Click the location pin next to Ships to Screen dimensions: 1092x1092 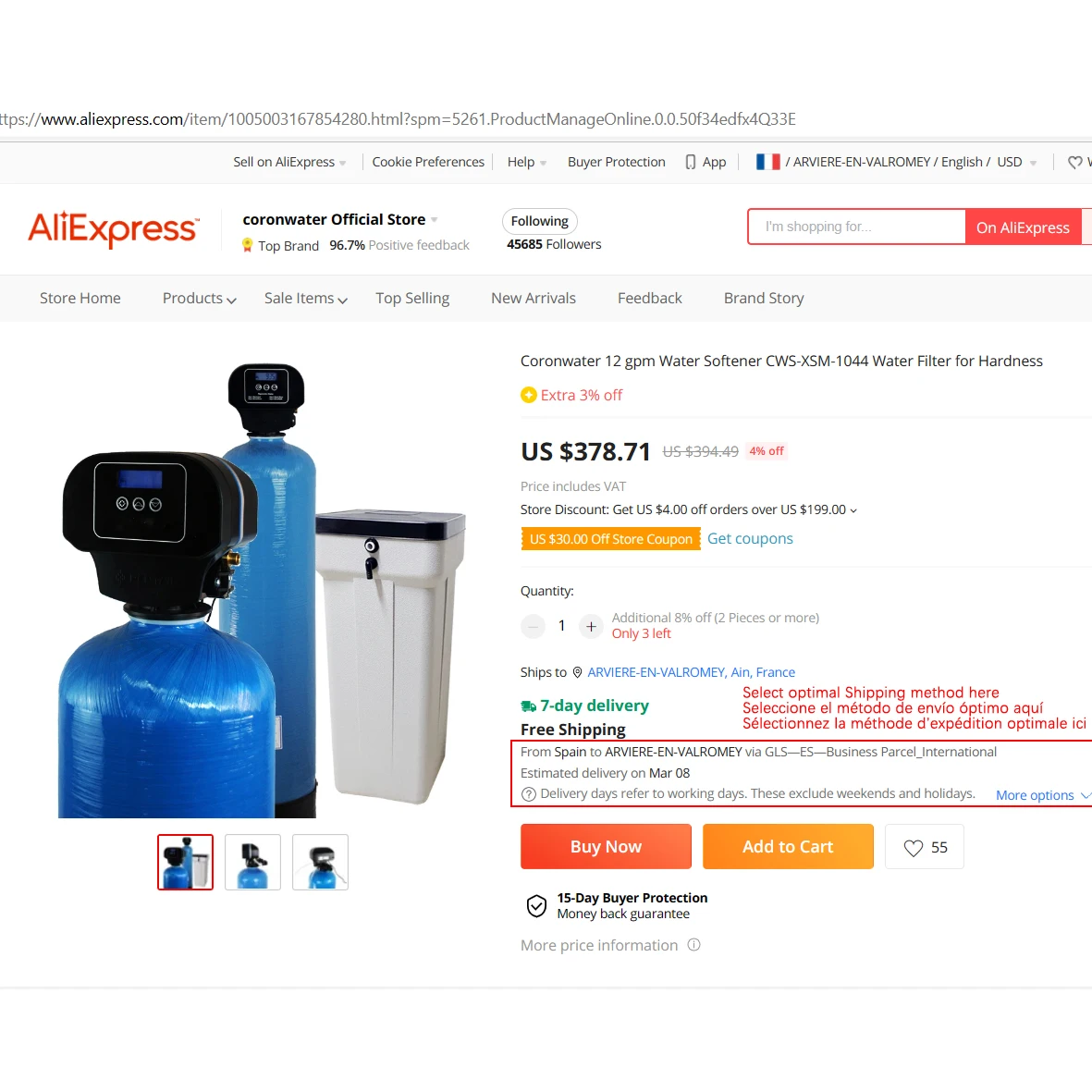click(x=577, y=673)
